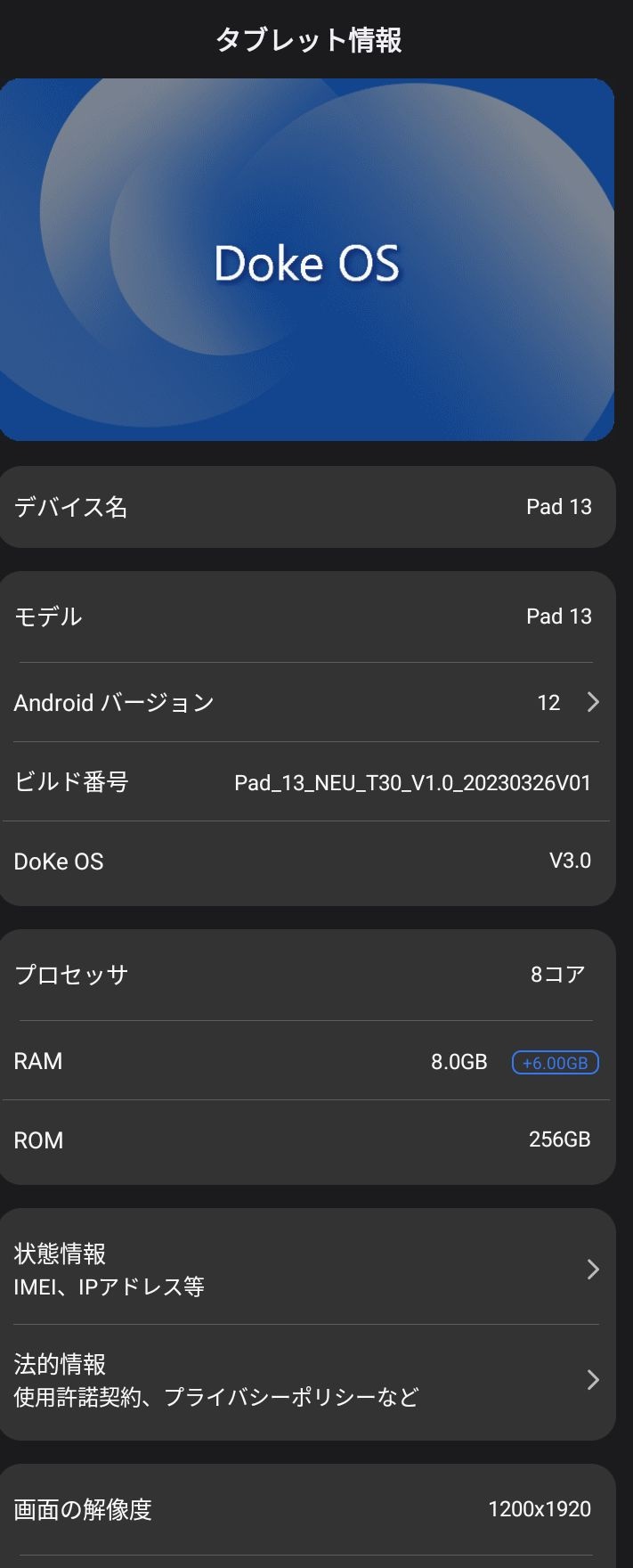The image size is (633, 1568).
Task: Tap the Doke OS banner image
Action: coord(307,260)
